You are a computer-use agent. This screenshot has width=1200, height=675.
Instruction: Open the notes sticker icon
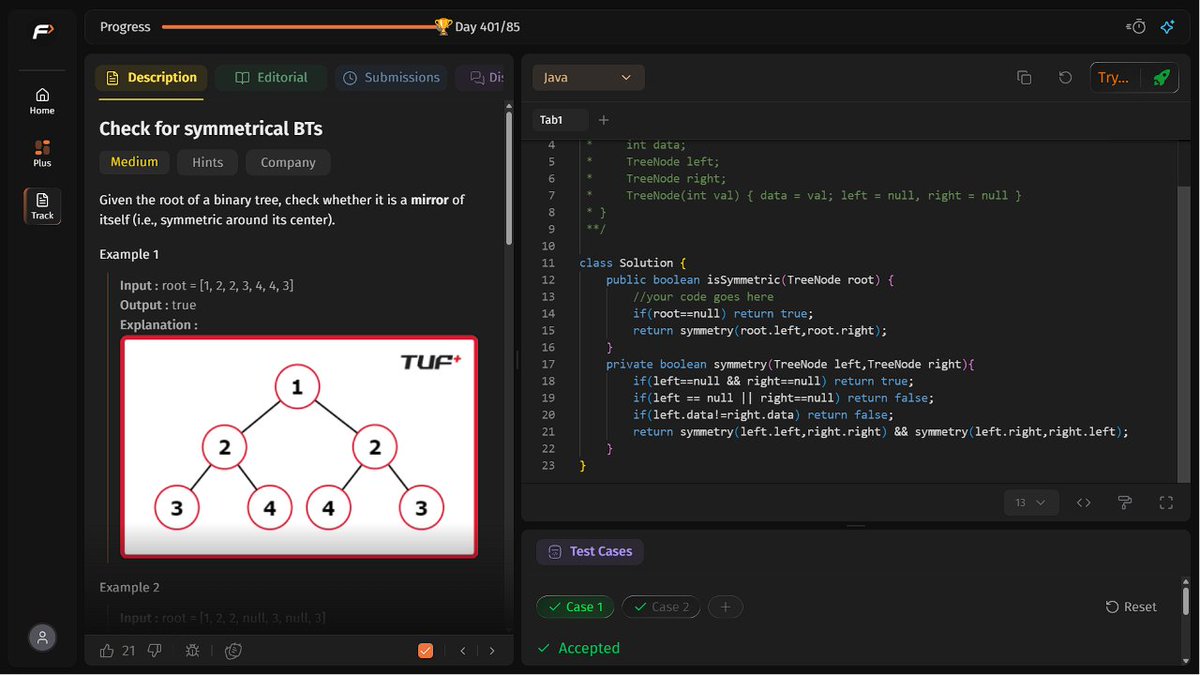(x=234, y=650)
